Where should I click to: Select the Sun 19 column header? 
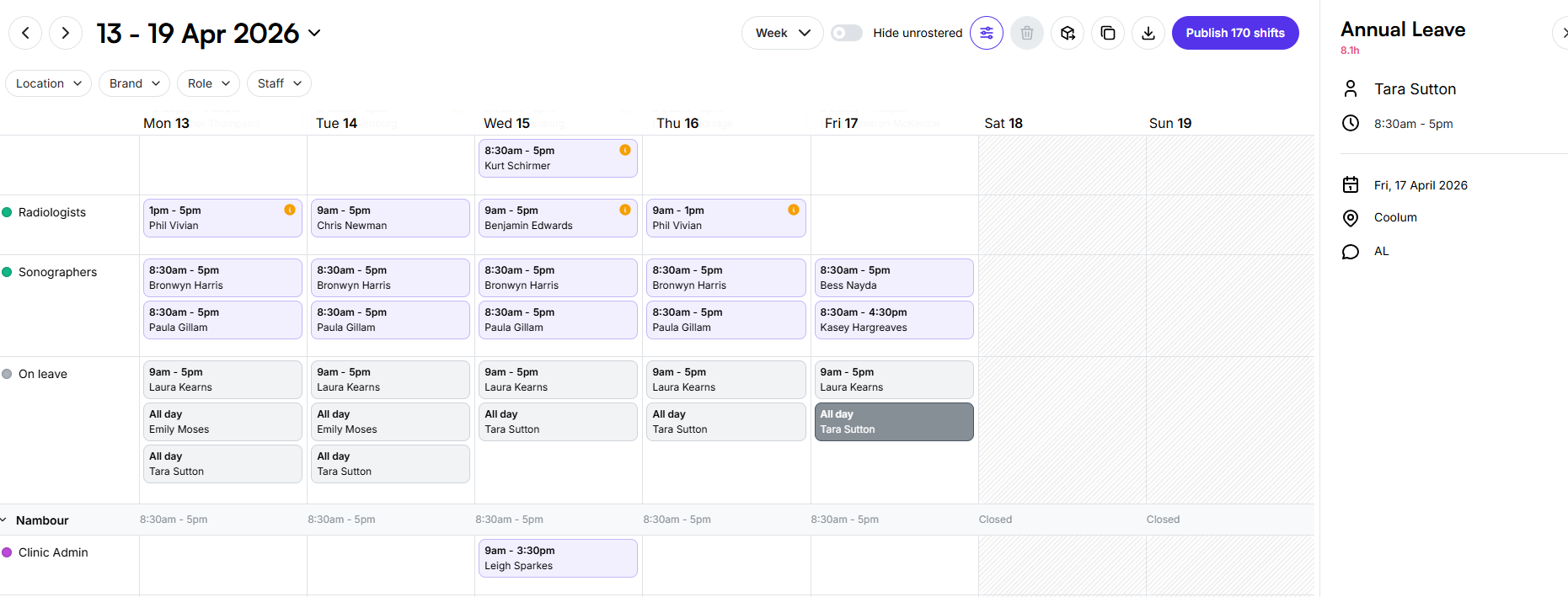1170,123
